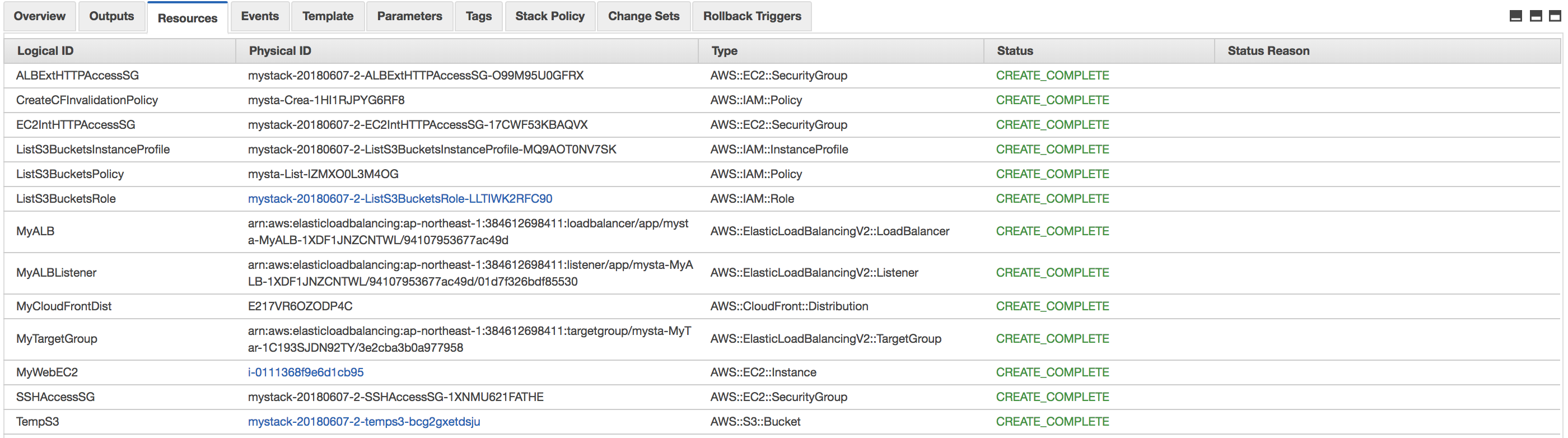The height and width of the screenshot is (438, 1568).
Task: Go to the Events tab
Action: click(x=260, y=16)
